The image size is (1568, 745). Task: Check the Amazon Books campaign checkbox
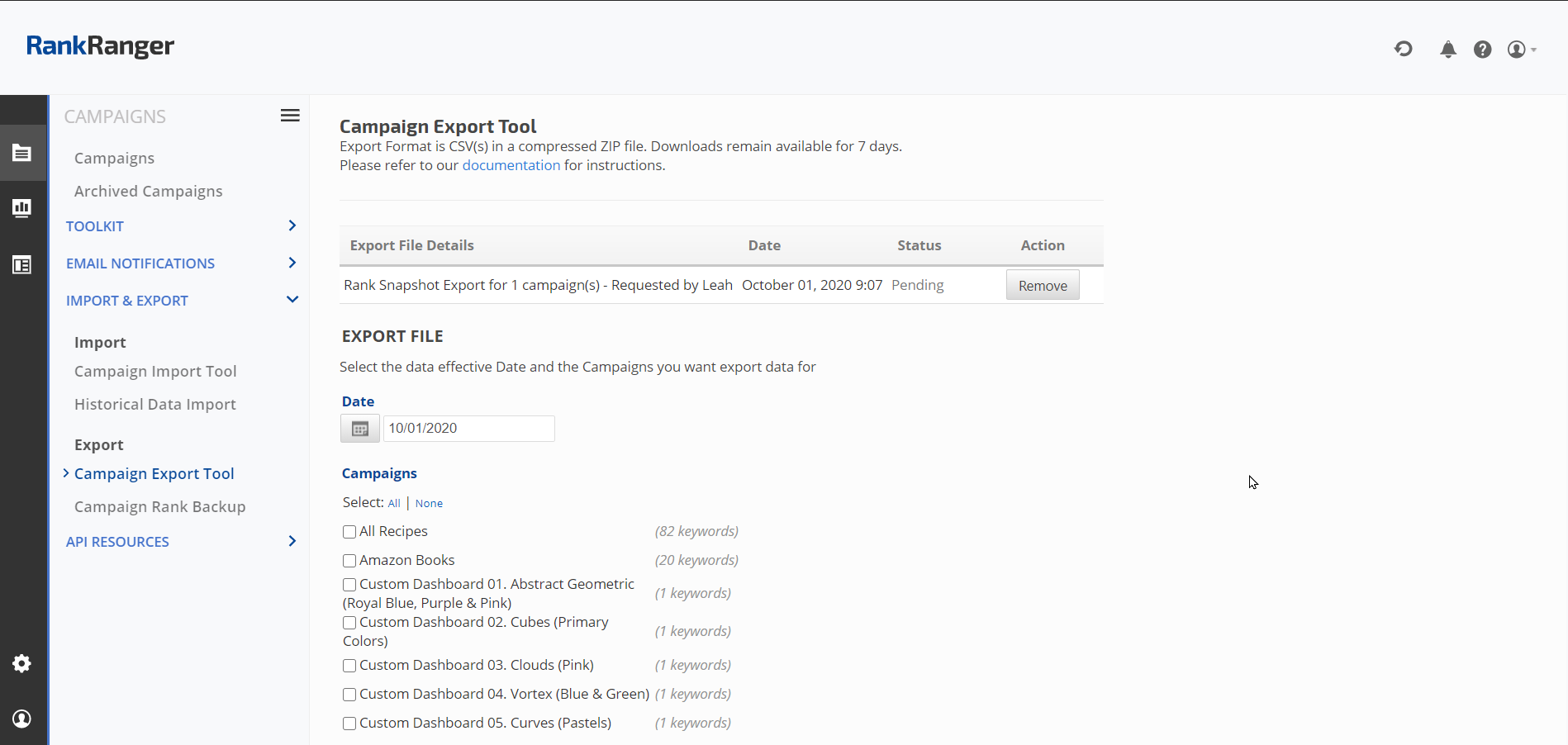349,561
